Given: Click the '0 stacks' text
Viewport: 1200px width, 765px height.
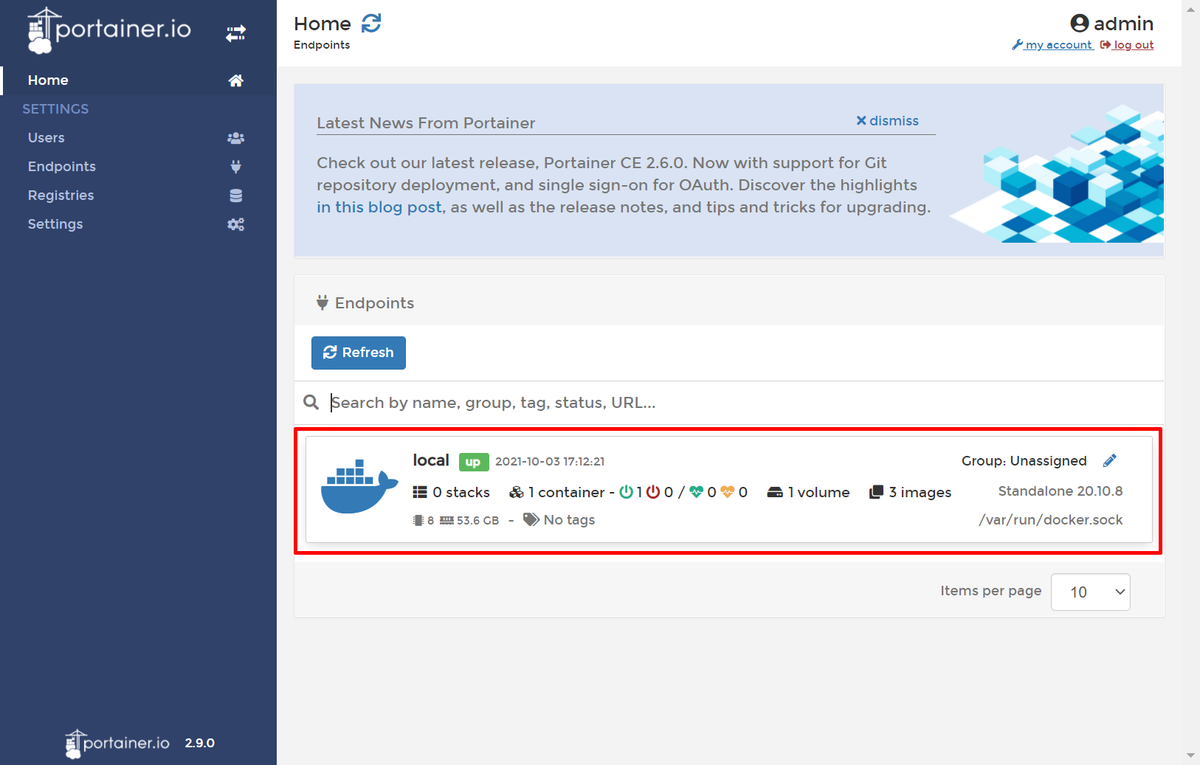Looking at the screenshot, I should click(x=461, y=492).
